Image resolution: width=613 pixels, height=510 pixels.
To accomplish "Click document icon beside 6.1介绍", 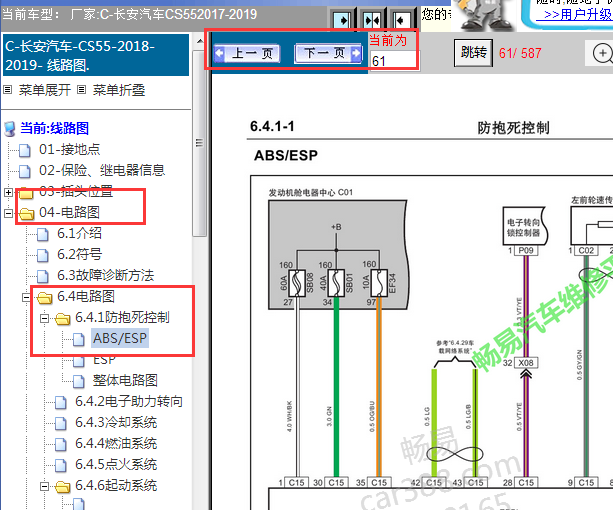I will tap(43, 235).
